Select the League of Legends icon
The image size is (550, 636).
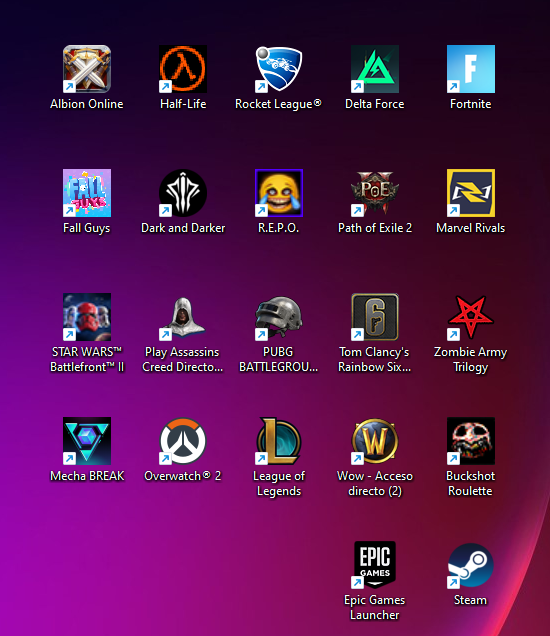click(x=279, y=441)
